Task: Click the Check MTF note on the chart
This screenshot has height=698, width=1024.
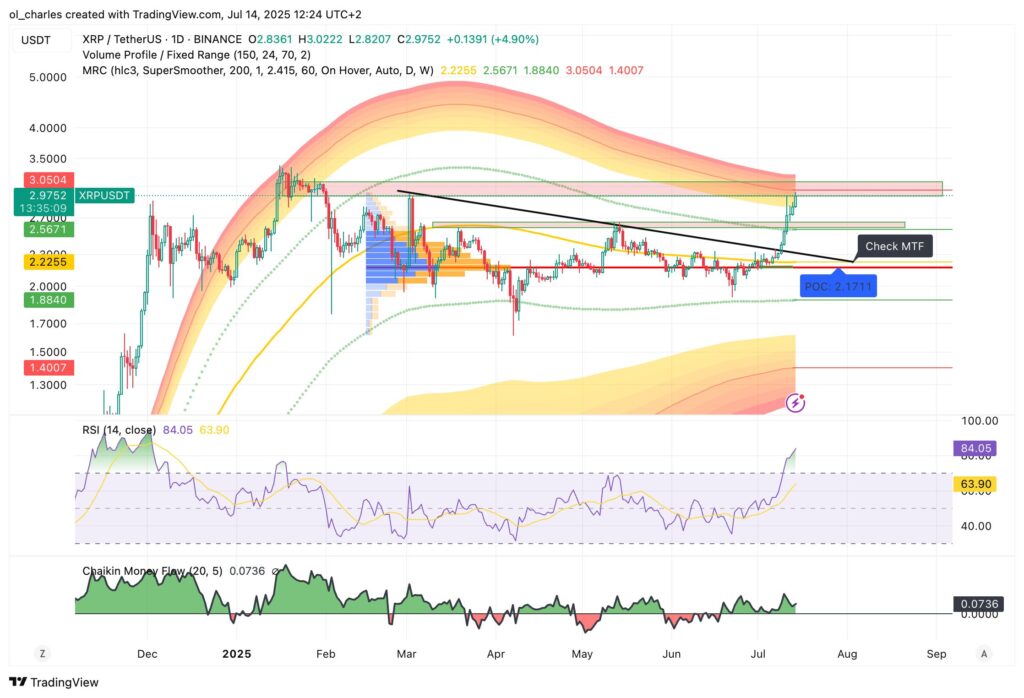Action: point(895,245)
